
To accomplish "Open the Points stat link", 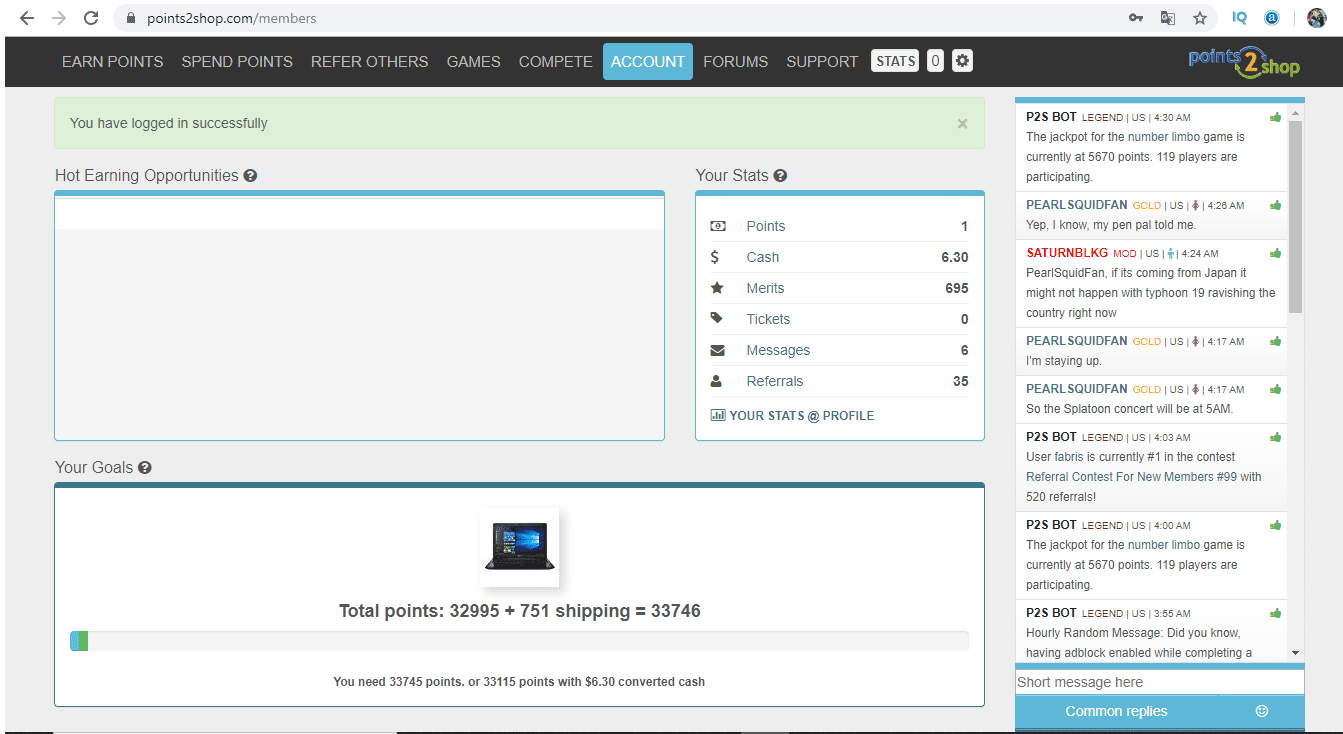I will pyautogui.click(x=765, y=226).
